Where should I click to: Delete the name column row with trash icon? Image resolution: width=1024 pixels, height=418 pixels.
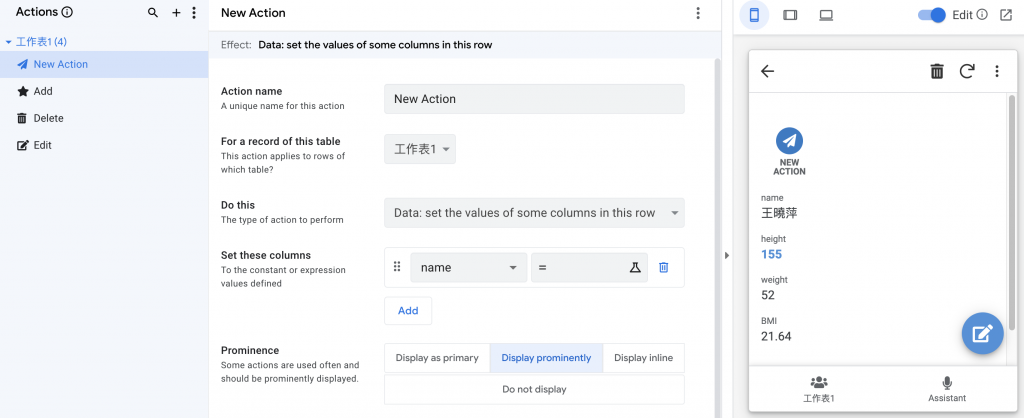click(x=663, y=268)
